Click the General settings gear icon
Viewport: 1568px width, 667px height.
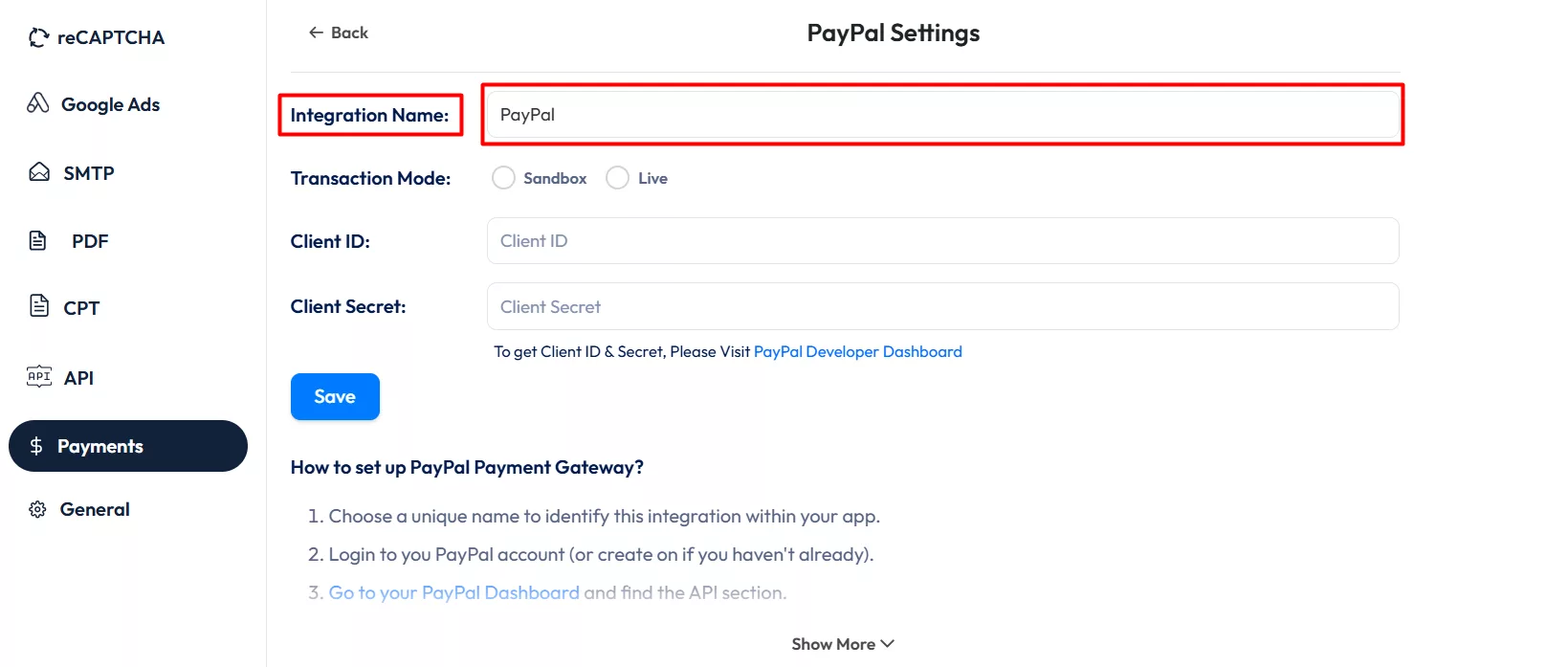tap(36, 509)
